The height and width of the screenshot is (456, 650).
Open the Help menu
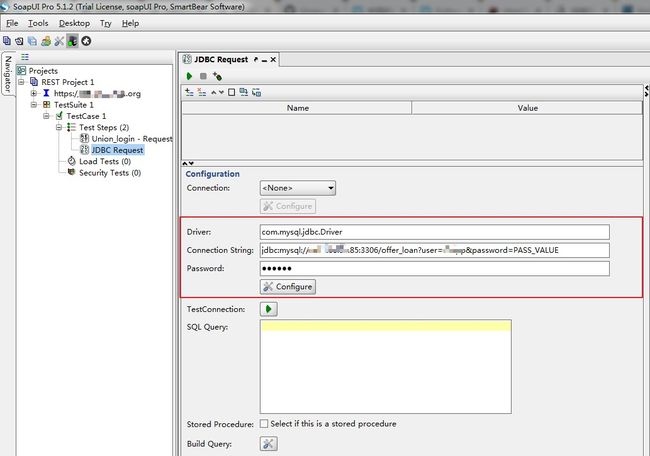point(130,23)
